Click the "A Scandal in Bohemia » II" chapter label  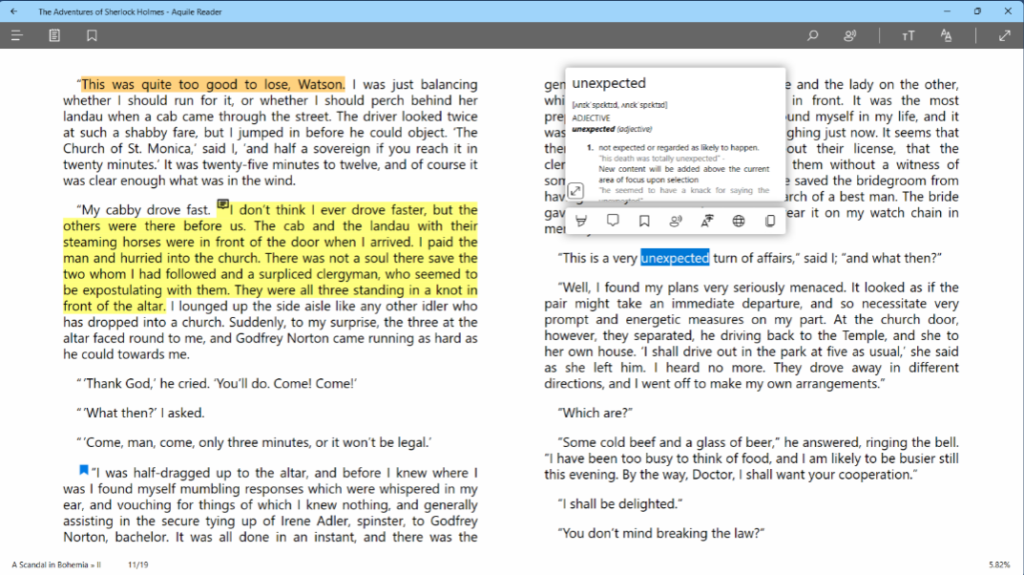[57, 565]
